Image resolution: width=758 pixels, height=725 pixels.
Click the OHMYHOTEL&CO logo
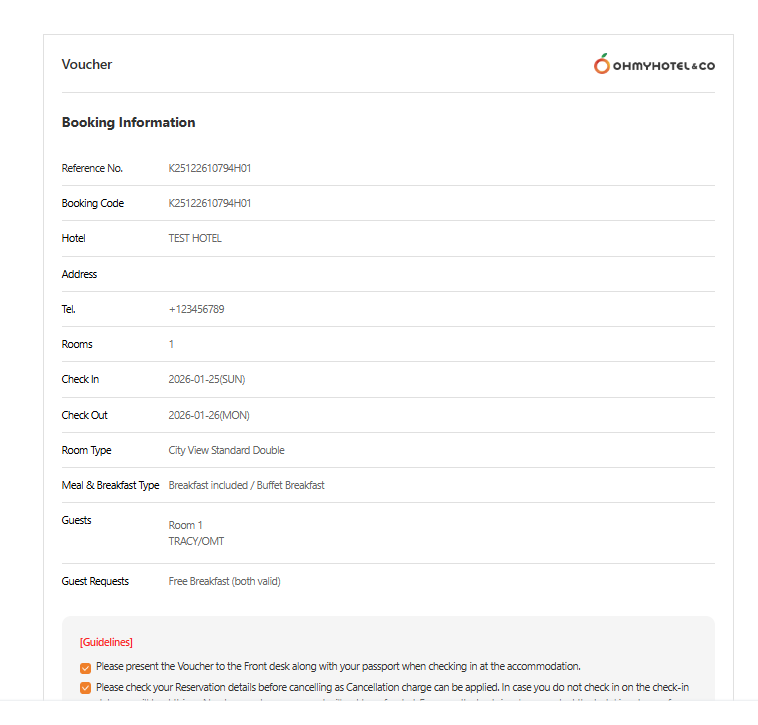pyautogui.click(x=654, y=65)
